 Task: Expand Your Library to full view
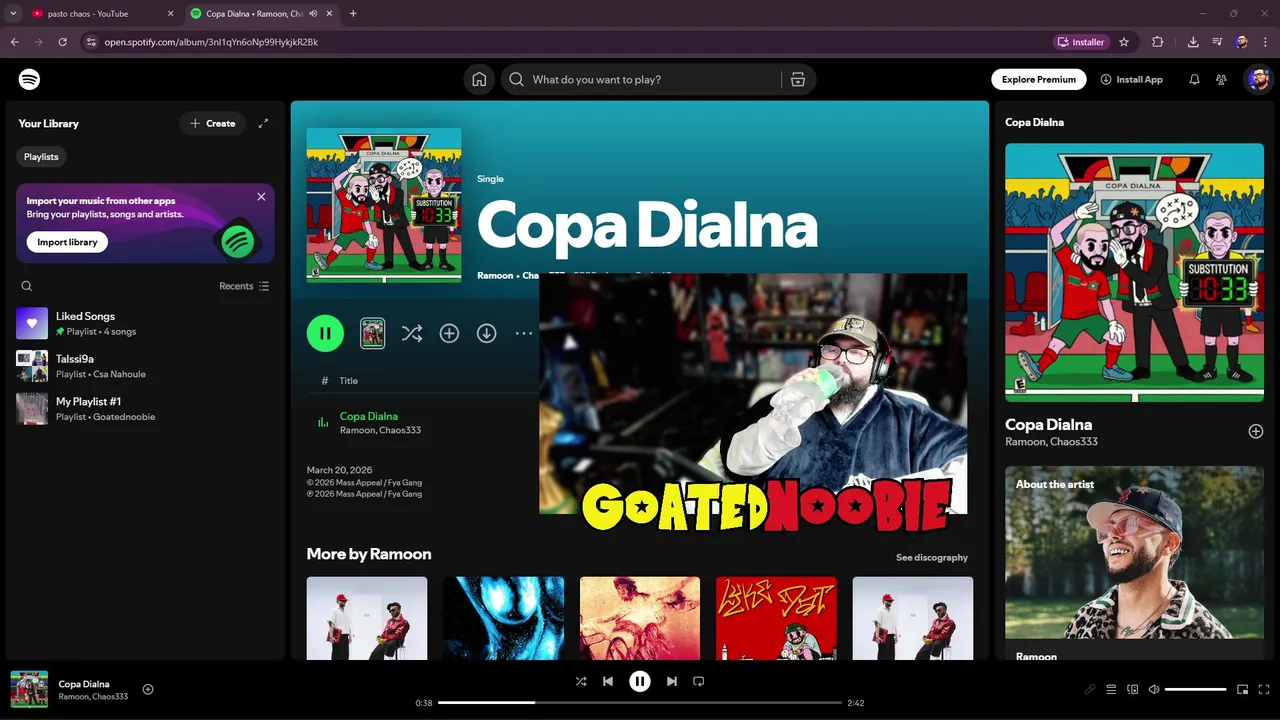tap(263, 123)
